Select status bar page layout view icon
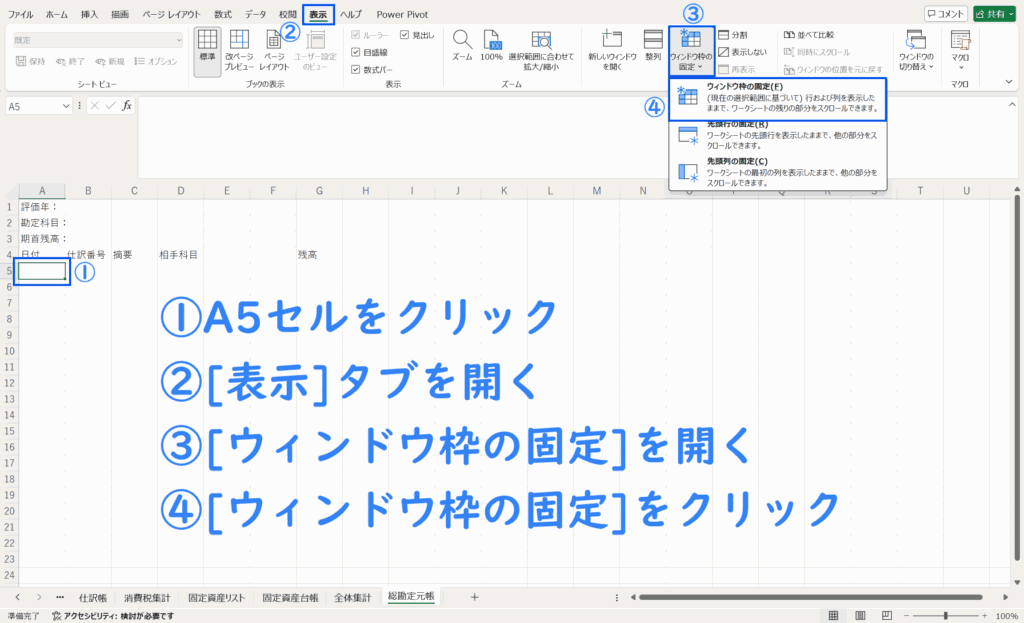 [860, 616]
